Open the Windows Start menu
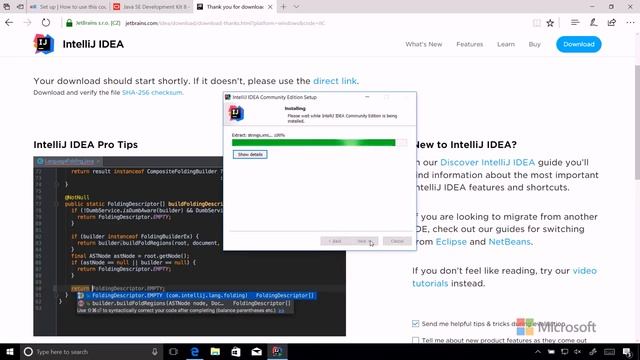Viewport: 640px width, 360px height. (x=10, y=351)
